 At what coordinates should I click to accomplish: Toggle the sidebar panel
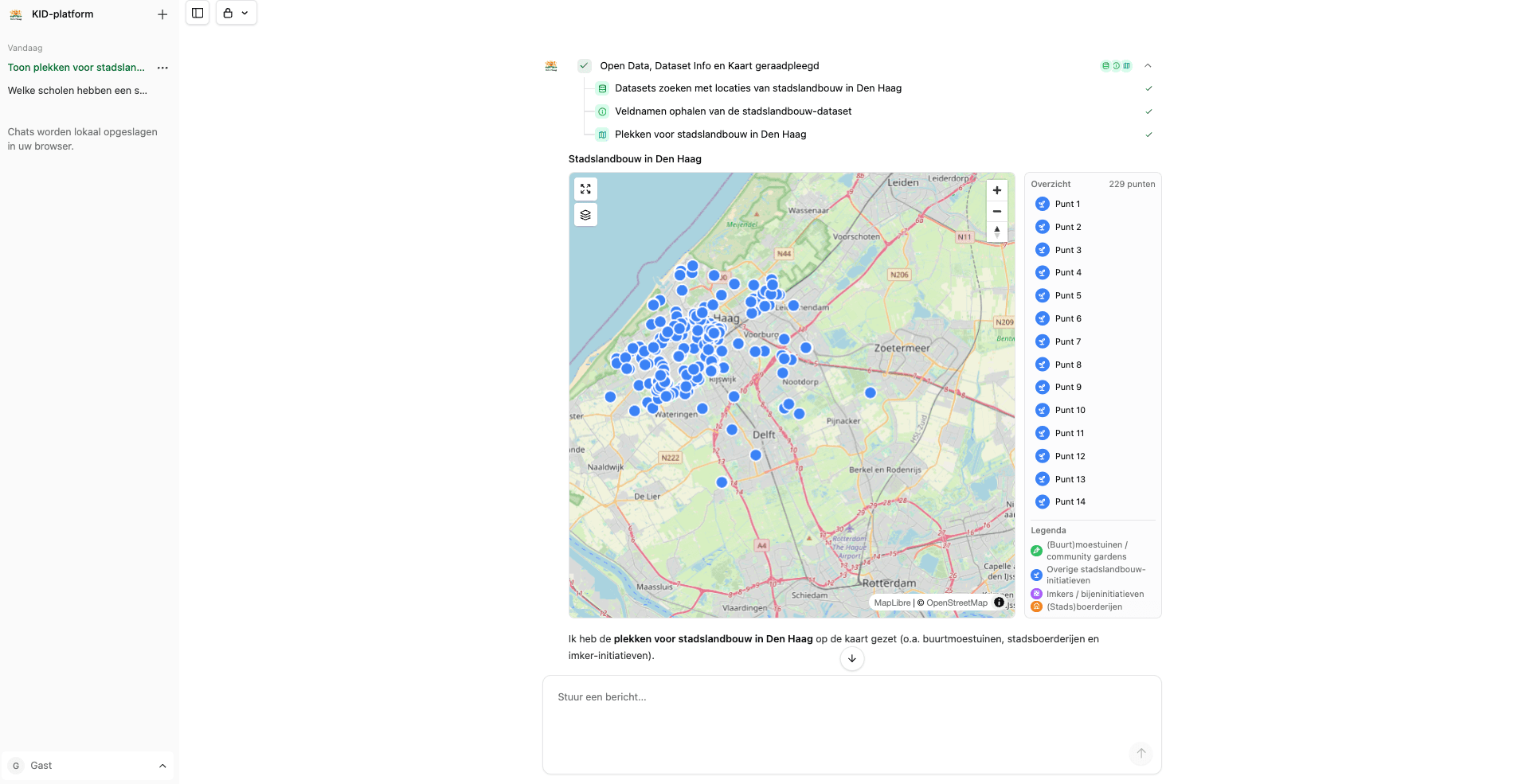pyautogui.click(x=198, y=13)
